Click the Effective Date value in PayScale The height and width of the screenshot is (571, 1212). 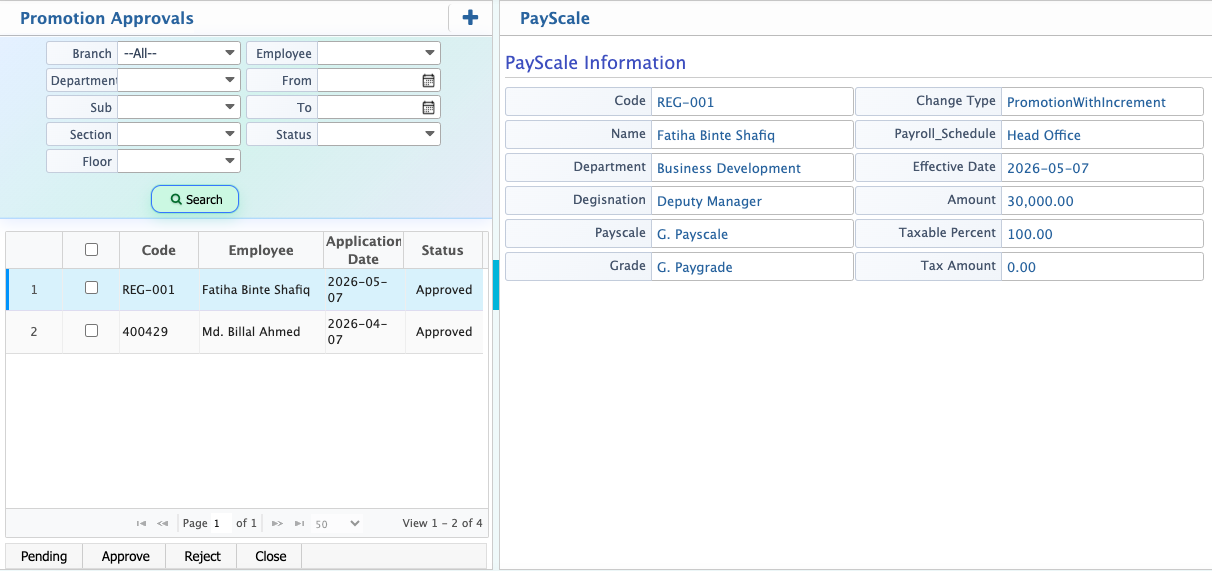tap(1047, 168)
